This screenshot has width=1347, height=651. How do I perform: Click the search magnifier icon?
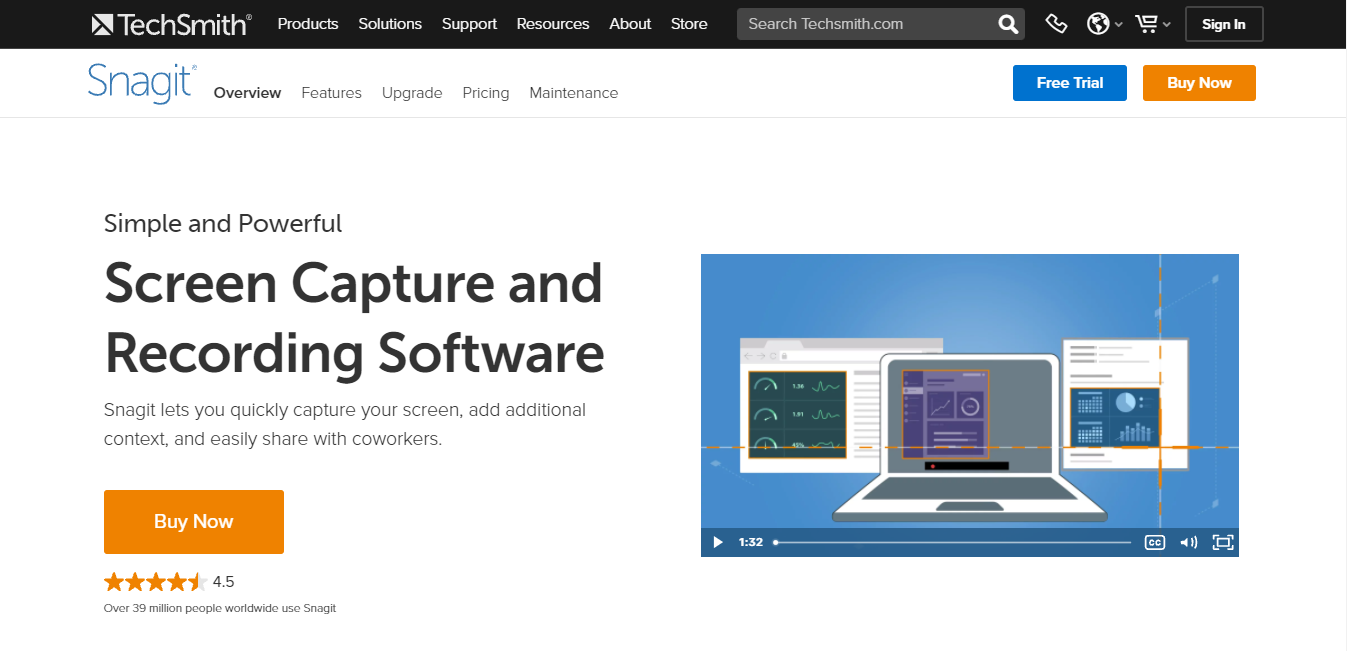pos(1008,24)
